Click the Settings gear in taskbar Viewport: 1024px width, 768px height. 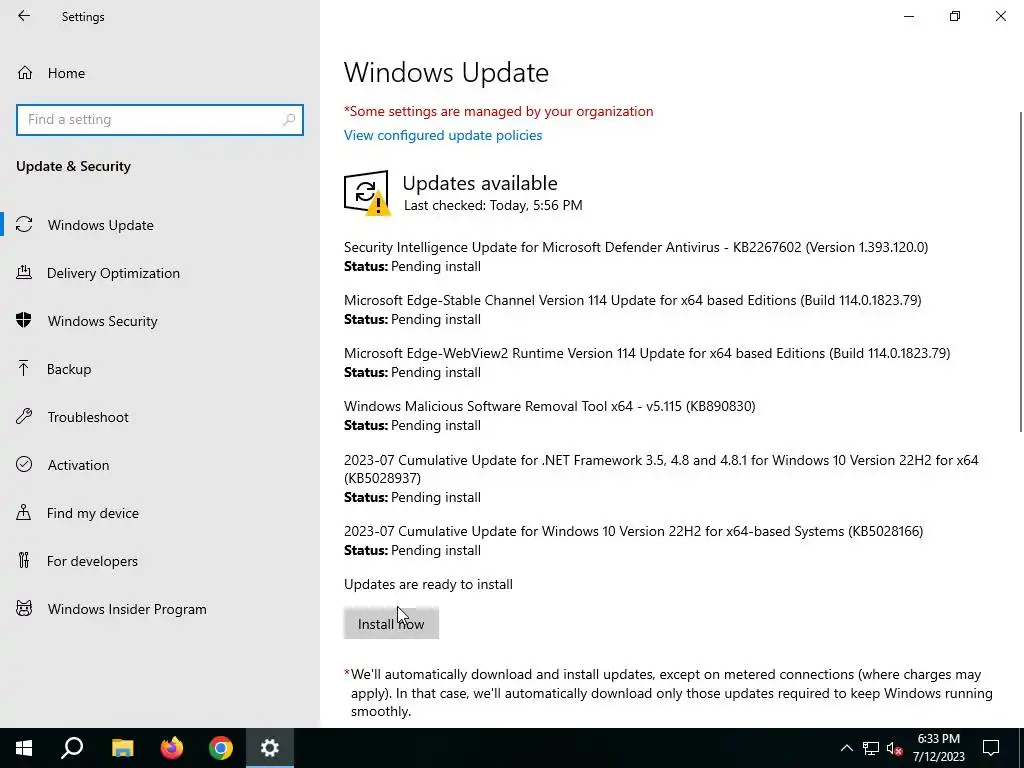click(x=270, y=748)
